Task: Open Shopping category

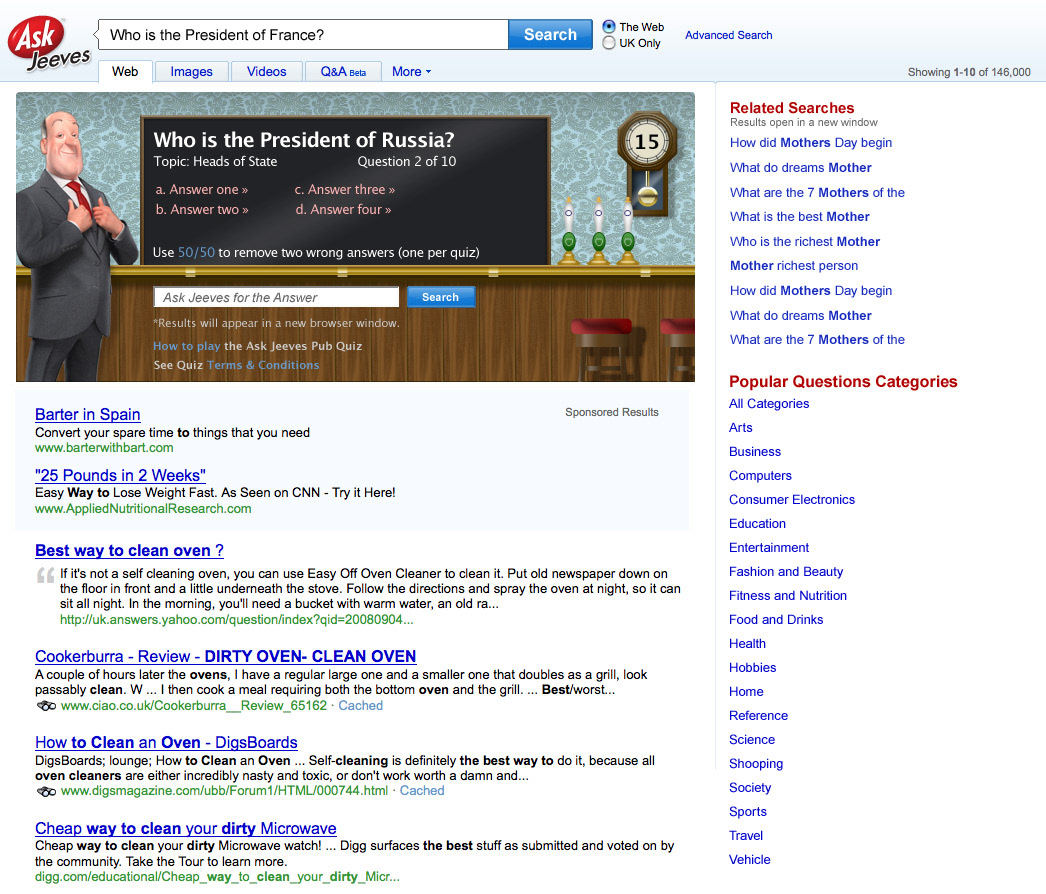Action: [x=756, y=764]
